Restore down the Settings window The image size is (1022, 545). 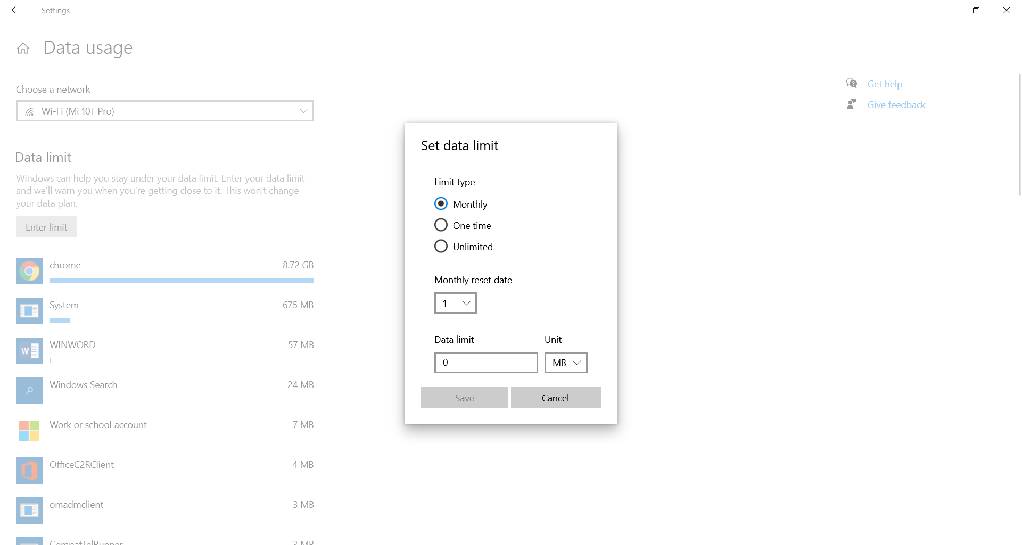coord(976,10)
